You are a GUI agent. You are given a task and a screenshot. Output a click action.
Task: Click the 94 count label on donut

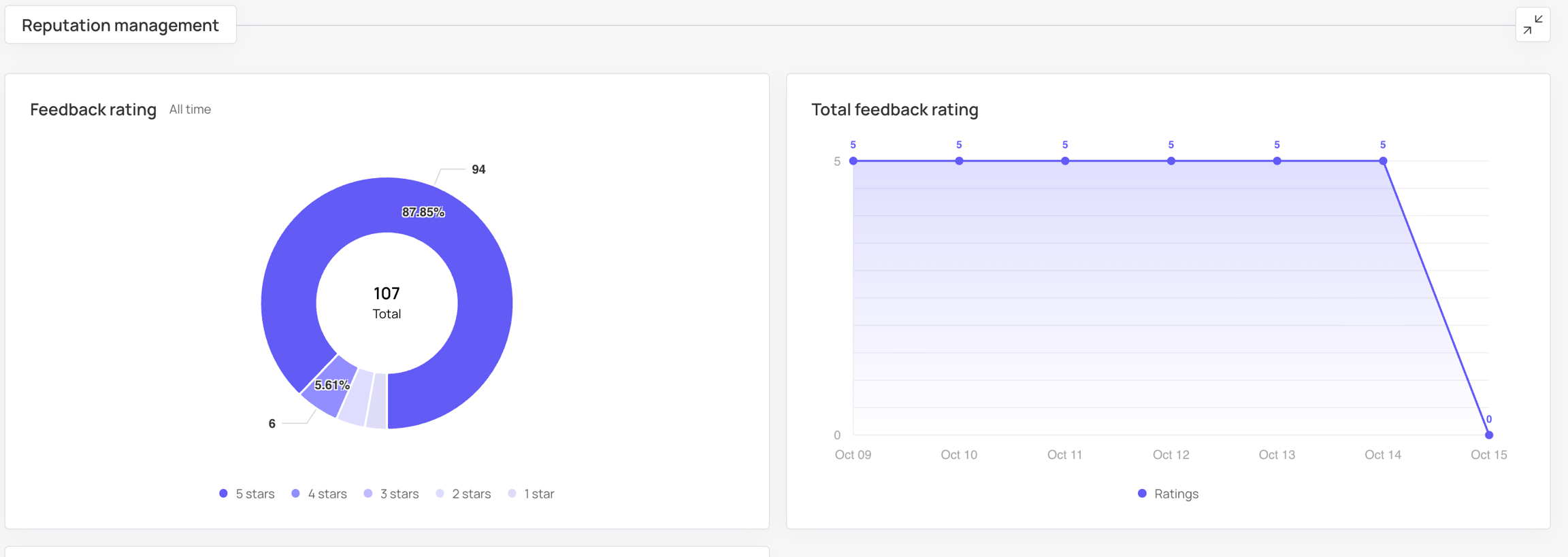pos(478,169)
